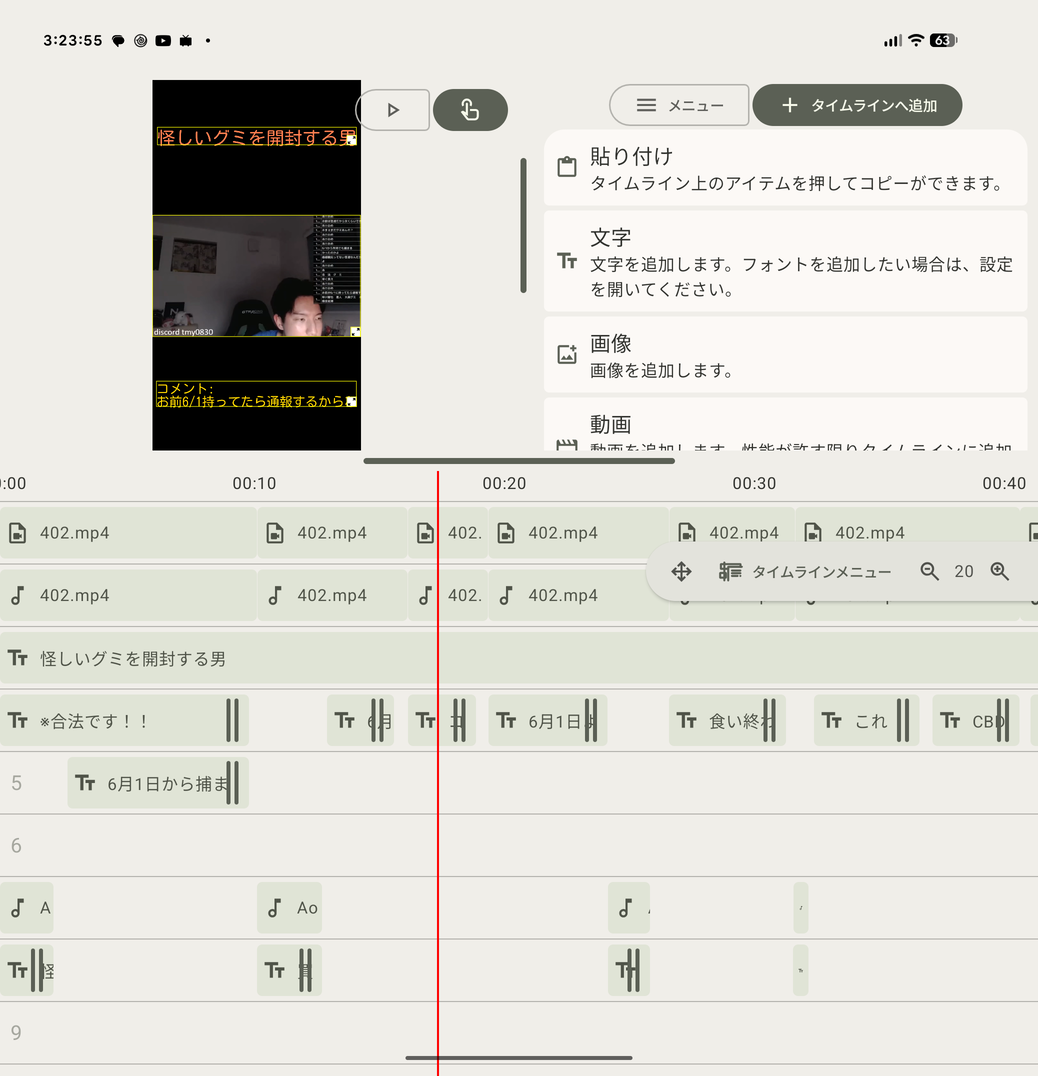Toggle the touch edit mode button

click(x=471, y=110)
